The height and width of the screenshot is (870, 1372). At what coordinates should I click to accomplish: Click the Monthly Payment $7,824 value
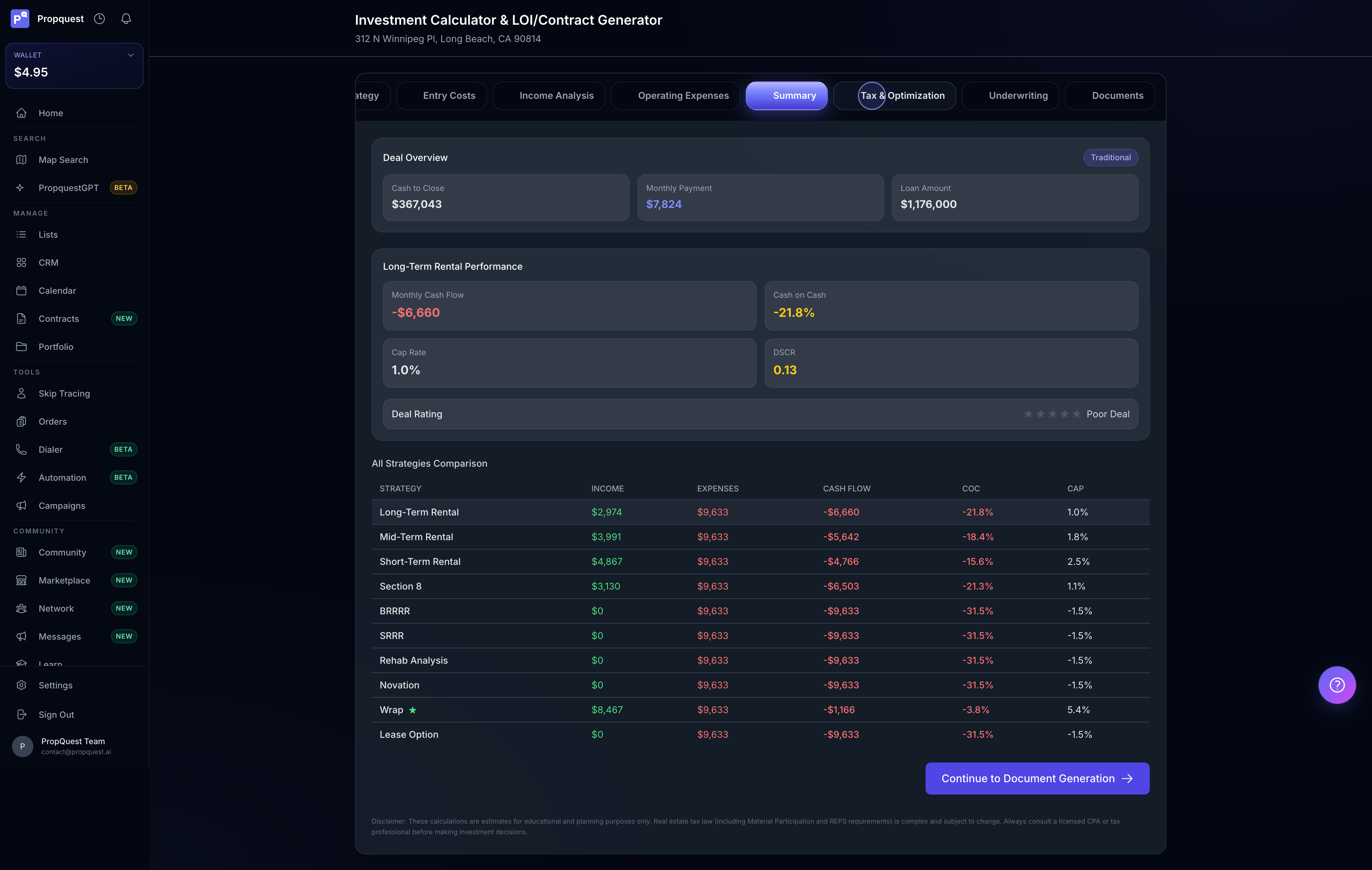click(664, 204)
